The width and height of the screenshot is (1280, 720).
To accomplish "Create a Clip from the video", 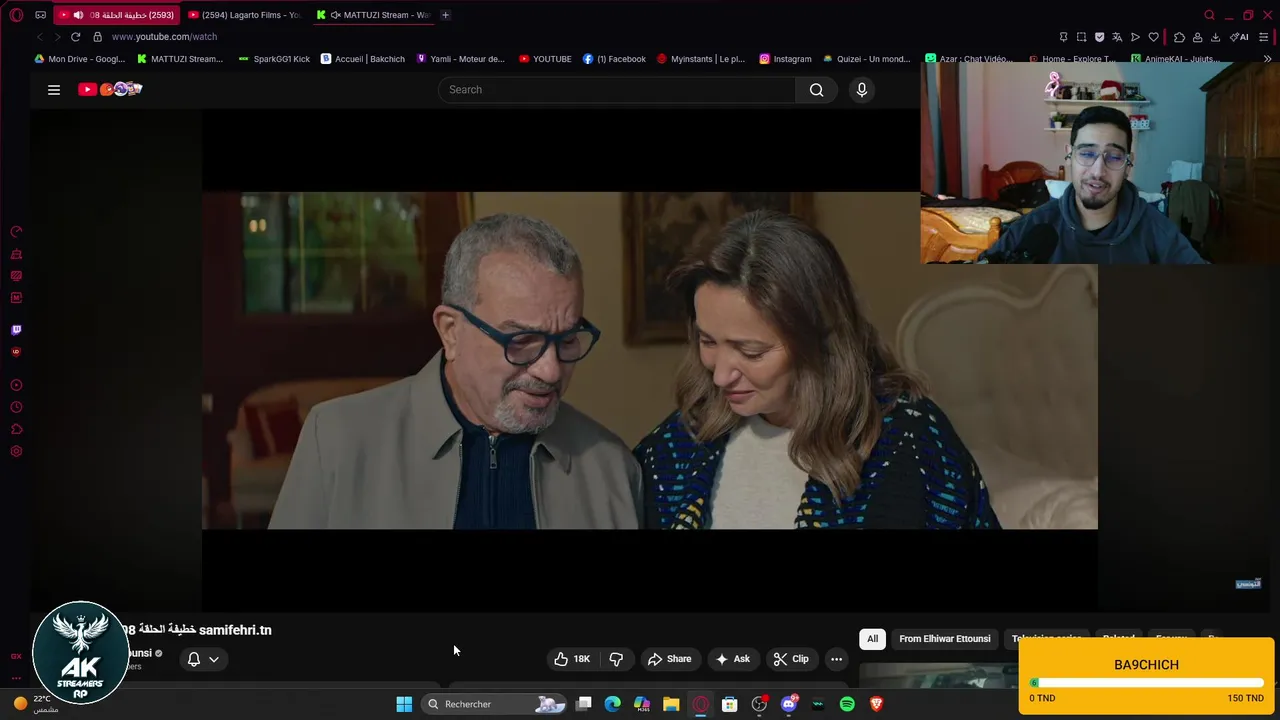I will [791, 659].
